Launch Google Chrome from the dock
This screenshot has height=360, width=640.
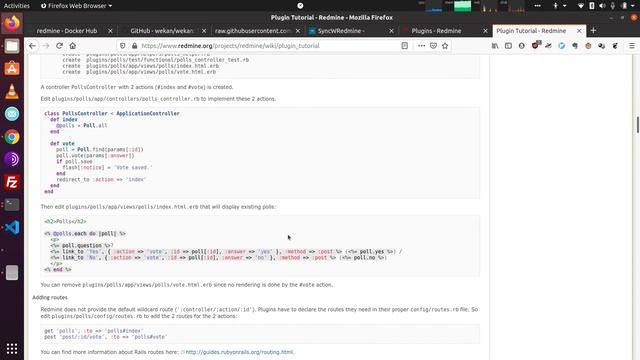click(12, 137)
